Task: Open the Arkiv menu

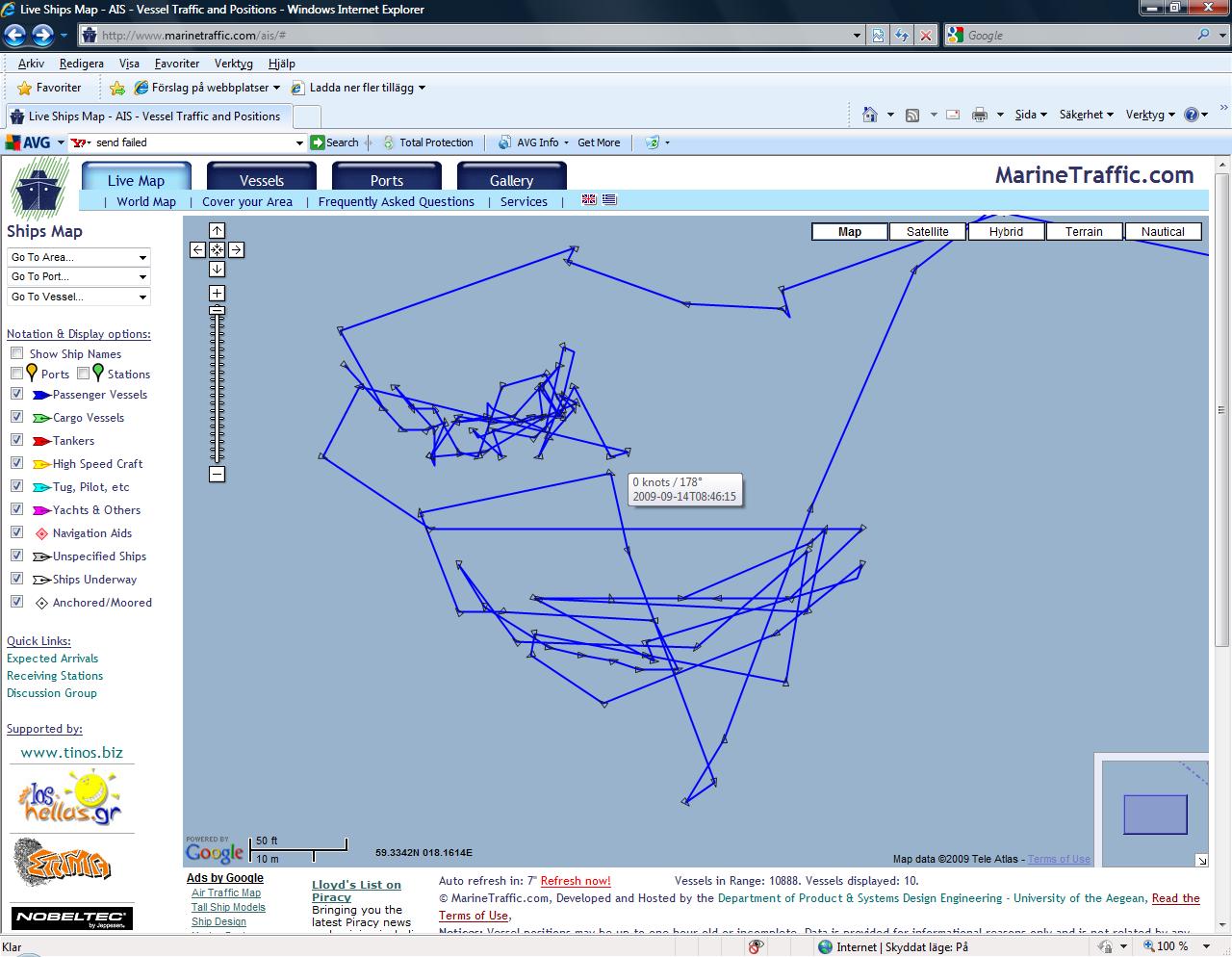Action: pos(31,64)
